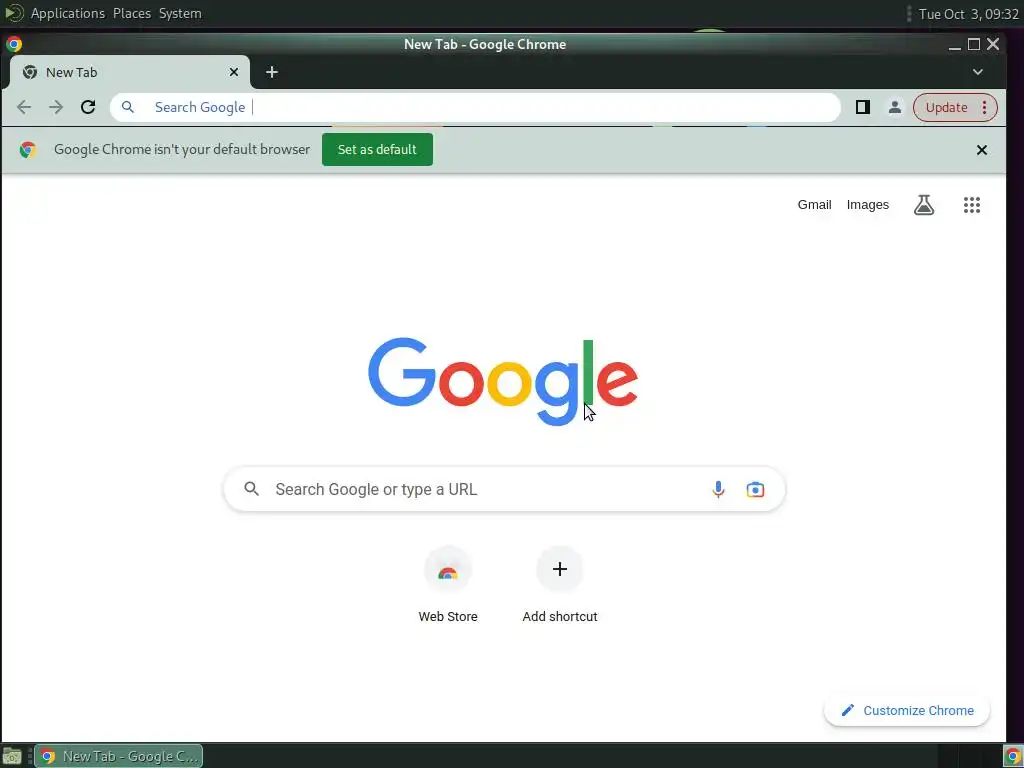The height and width of the screenshot is (768, 1024).
Task: Click the address bar magnifier icon
Action: click(128, 107)
